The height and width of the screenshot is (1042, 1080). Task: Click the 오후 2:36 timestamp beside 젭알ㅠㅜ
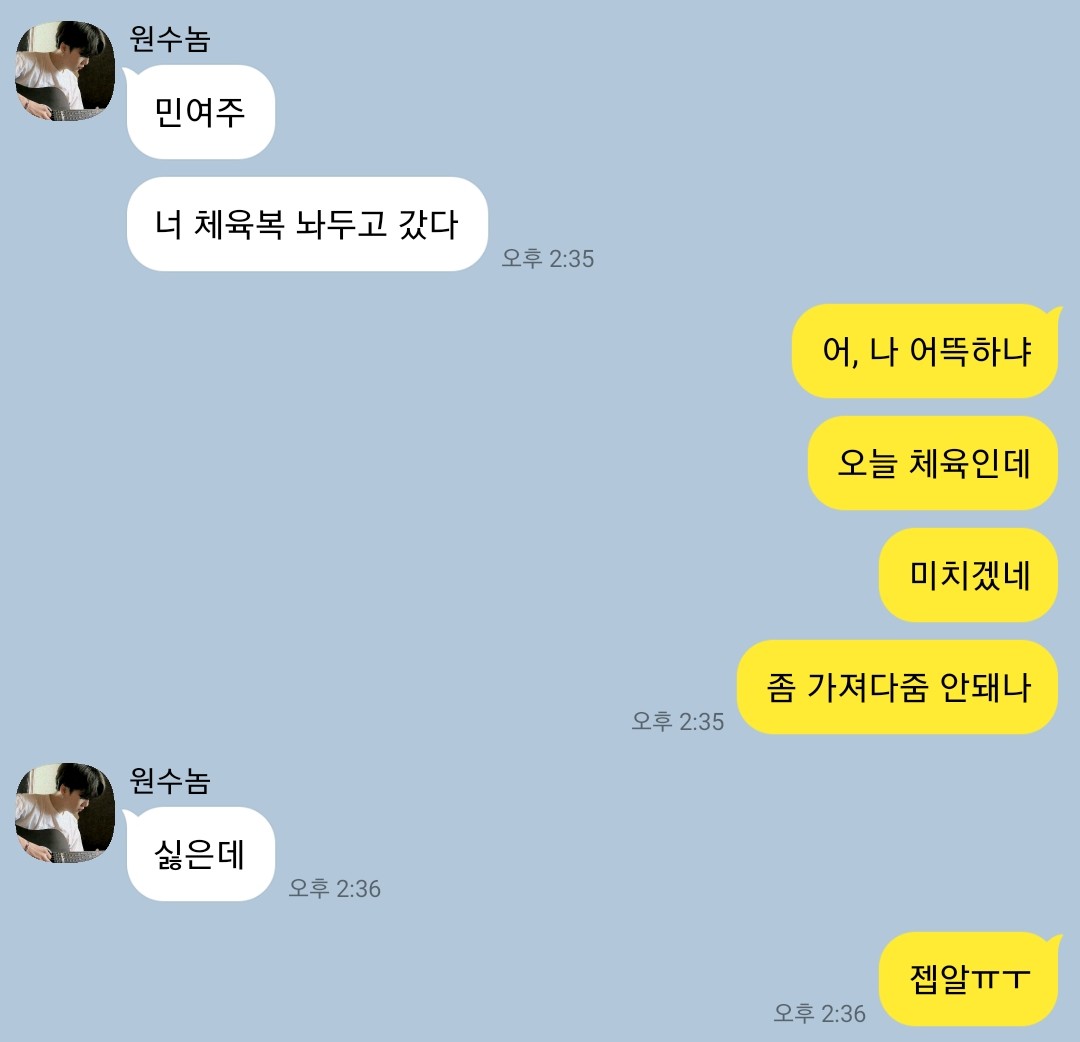[x=820, y=1013]
